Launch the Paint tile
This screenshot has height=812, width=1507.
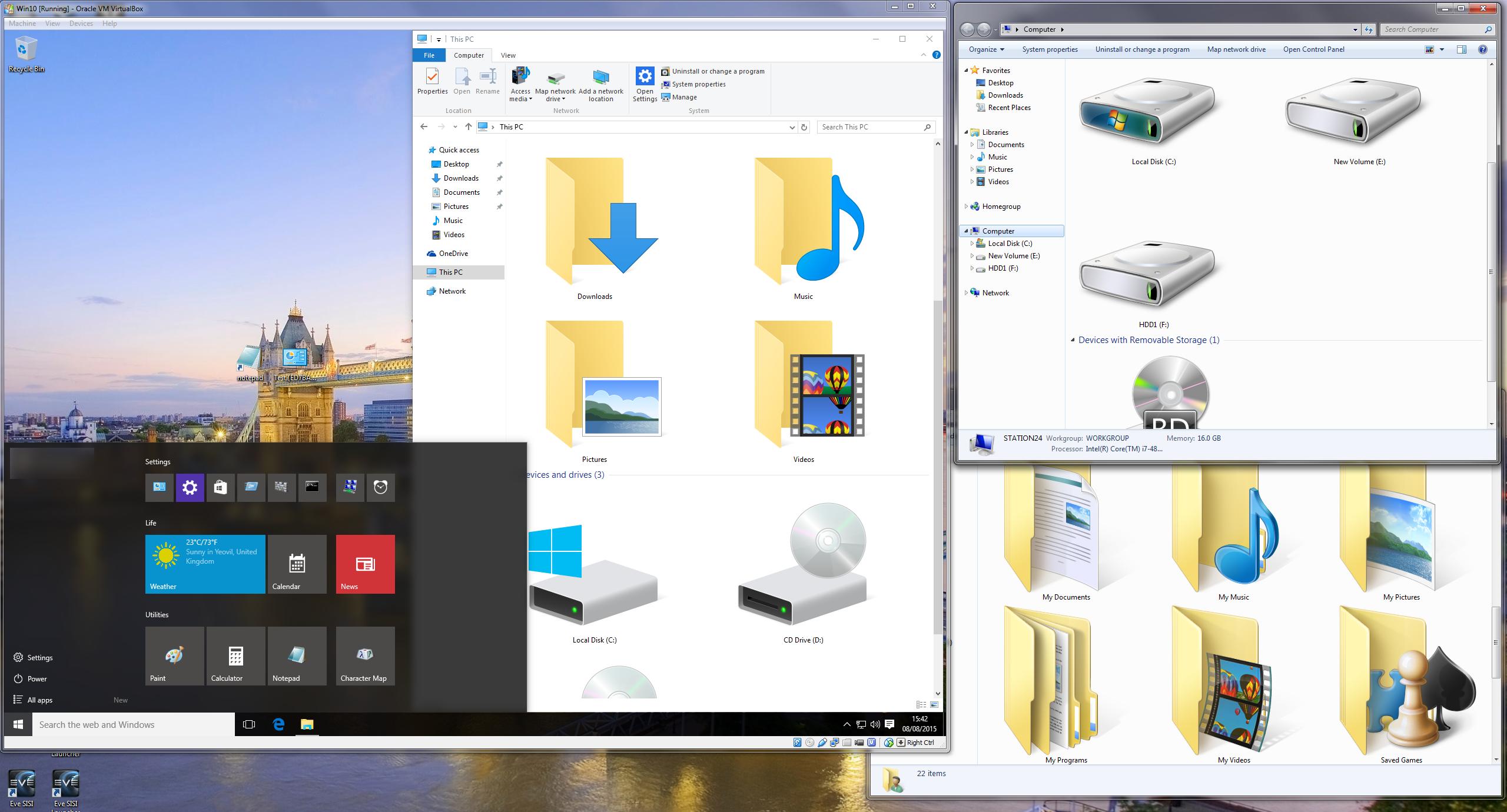(x=174, y=655)
